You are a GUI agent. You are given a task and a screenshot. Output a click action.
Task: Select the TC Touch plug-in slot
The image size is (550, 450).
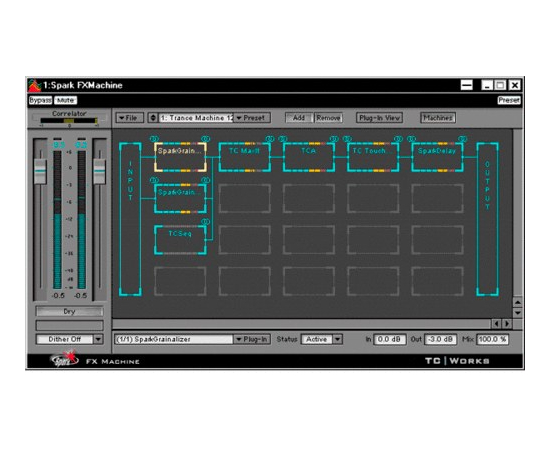pos(373,157)
